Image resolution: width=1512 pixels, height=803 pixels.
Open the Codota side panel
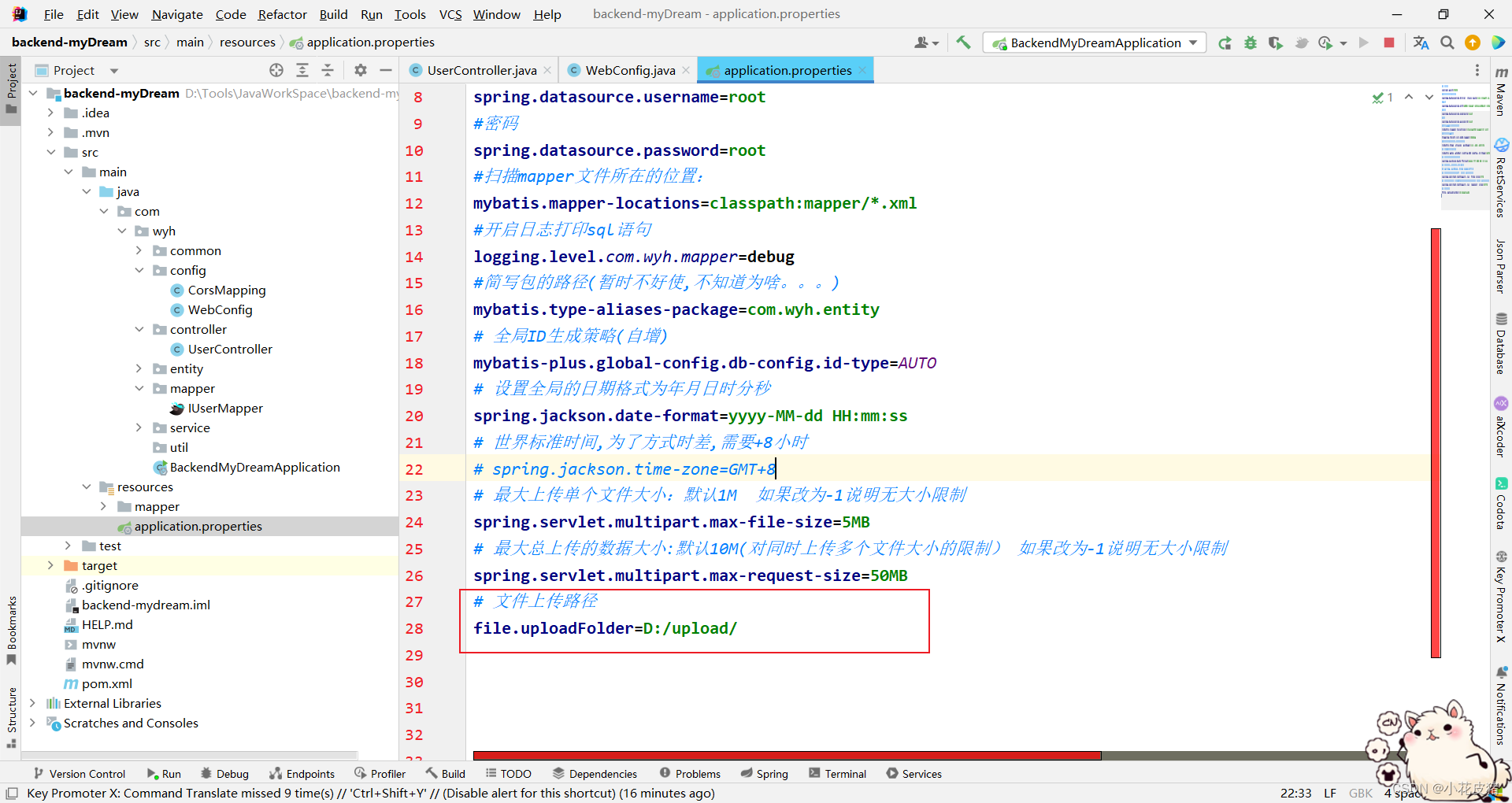tap(1501, 504)
